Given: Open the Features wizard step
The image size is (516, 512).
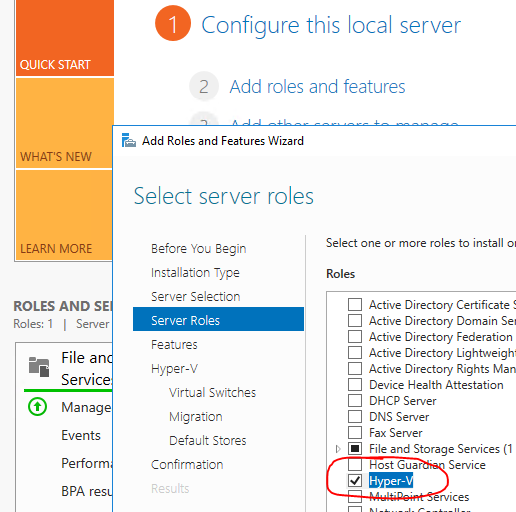Looking at the screenshot, I should point(174,345).
